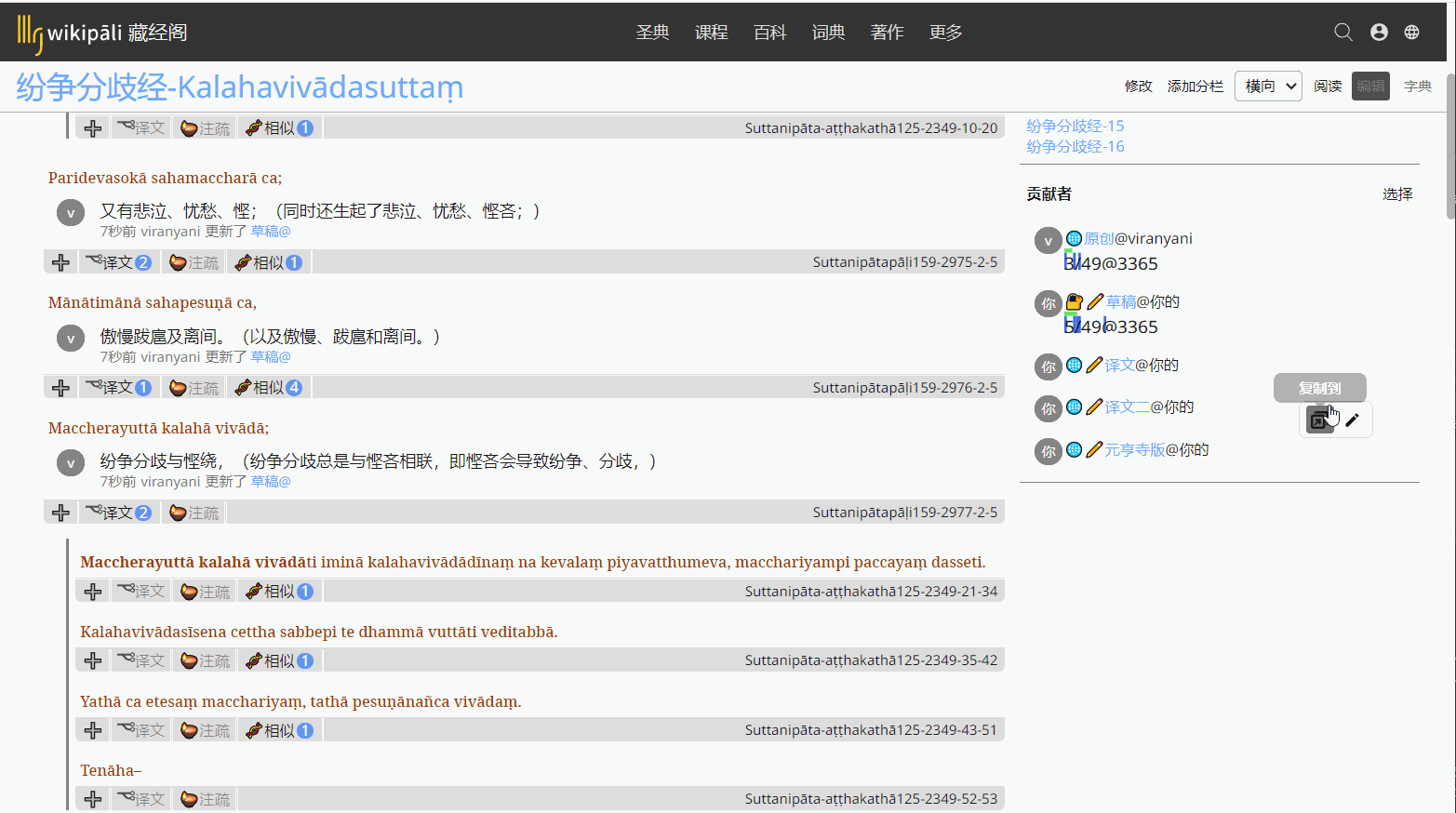Expand 译文 2 under Paridevasokā verse
Screen dimensions: 1456x813
pos(118,262)
